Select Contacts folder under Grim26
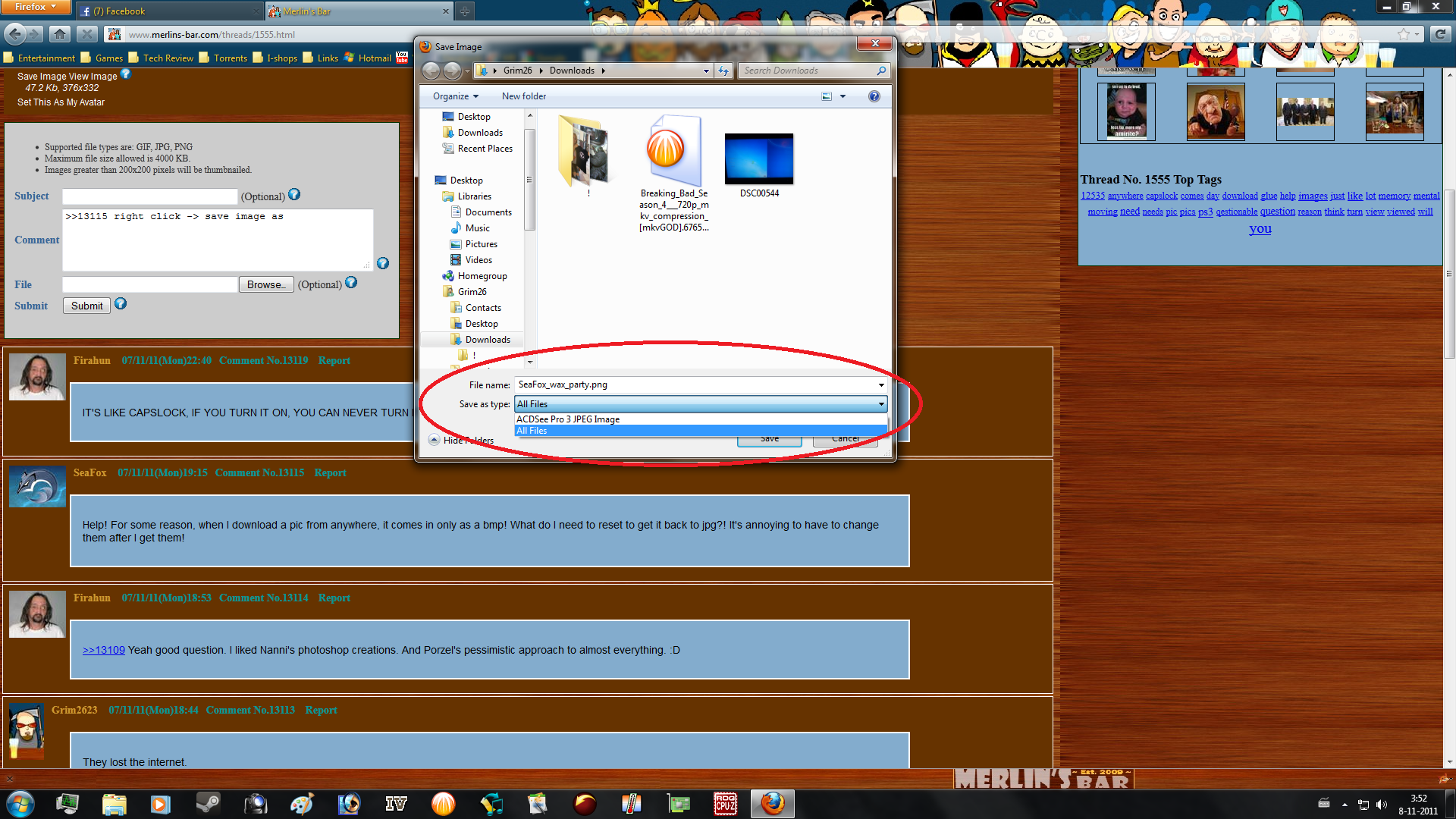The image size is (1456, 819). click(x=476, y=308)
